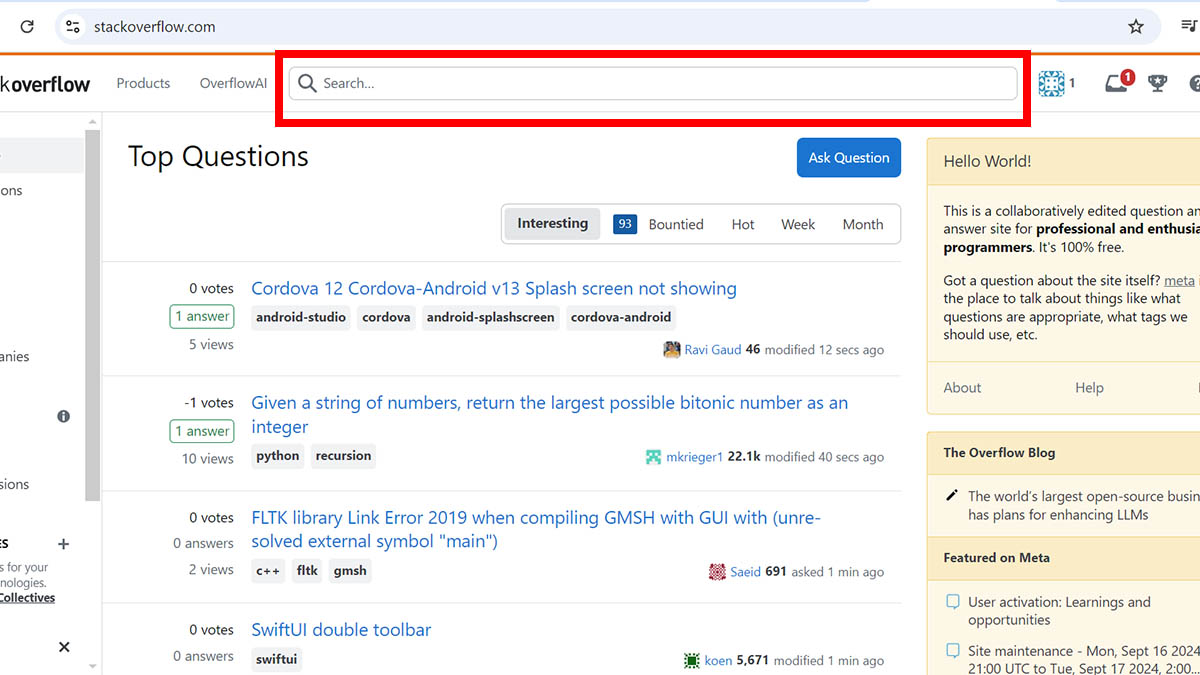Open OverflowAI in the header

[233, 83]
